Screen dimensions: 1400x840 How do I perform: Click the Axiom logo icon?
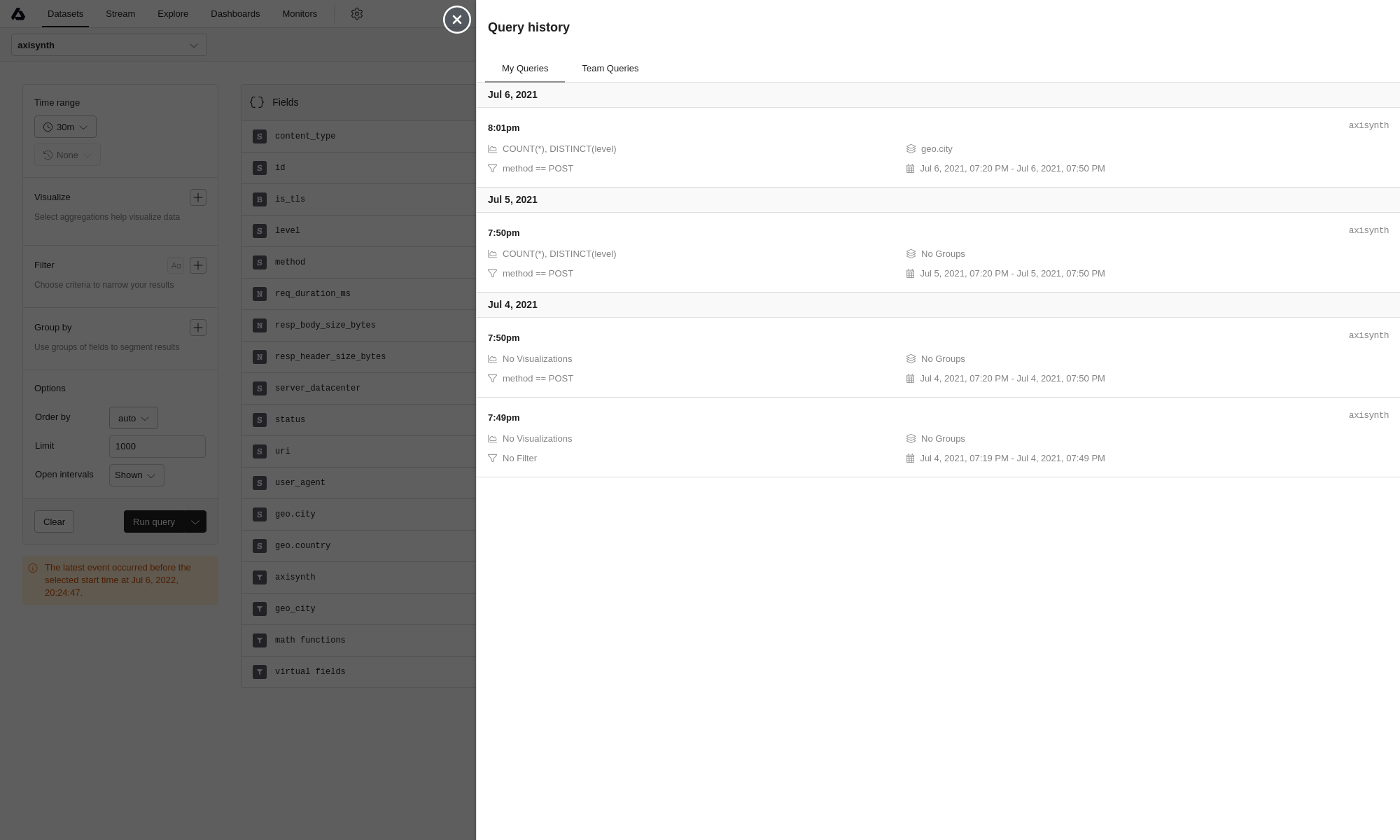click(x=18, y=14)
